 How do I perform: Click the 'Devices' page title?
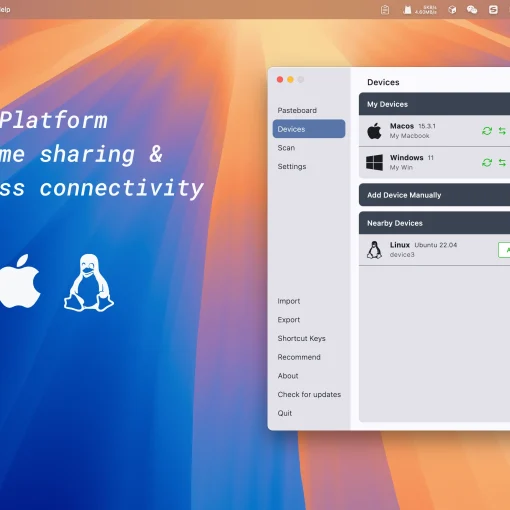point(383,82)
